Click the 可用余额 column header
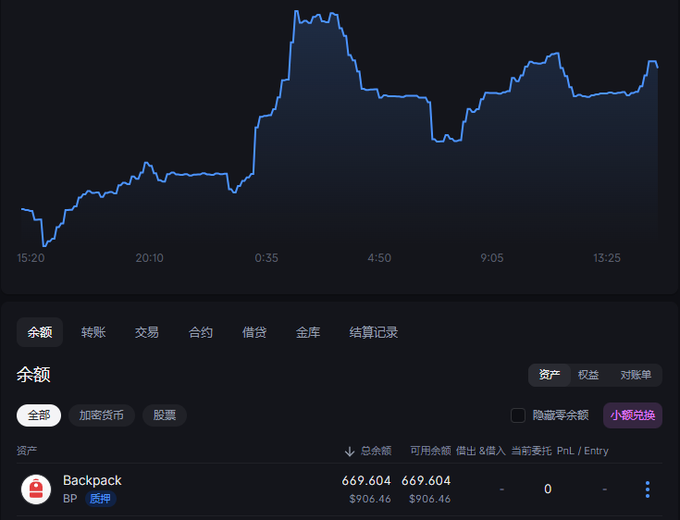Viewport: 680px width, 520px height. [431, 451]
